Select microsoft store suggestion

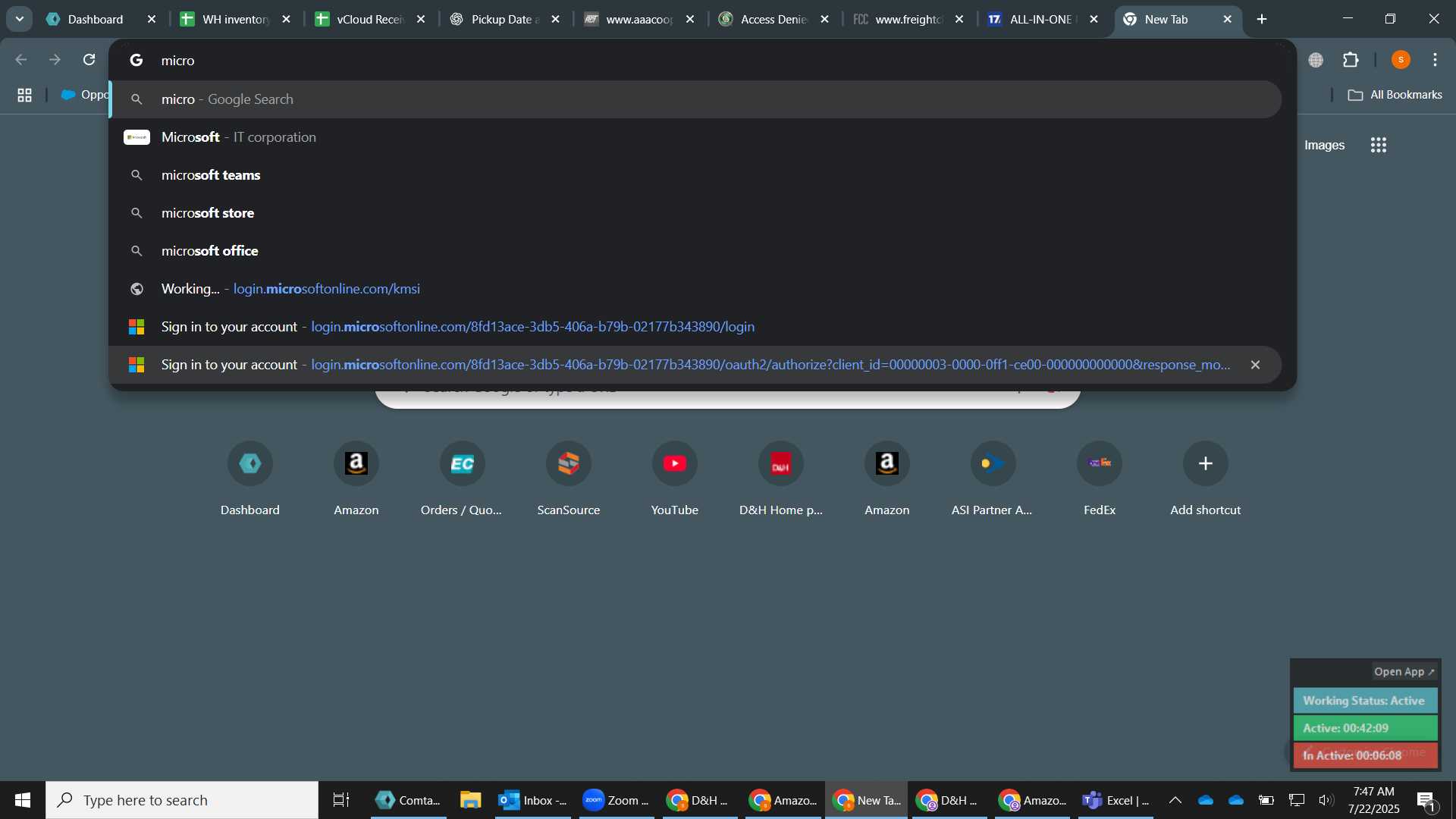pos(695,213)
